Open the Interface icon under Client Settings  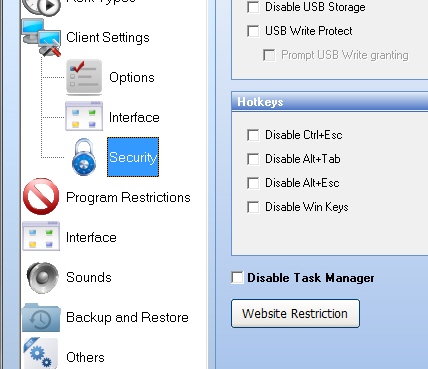click(84, 116)
